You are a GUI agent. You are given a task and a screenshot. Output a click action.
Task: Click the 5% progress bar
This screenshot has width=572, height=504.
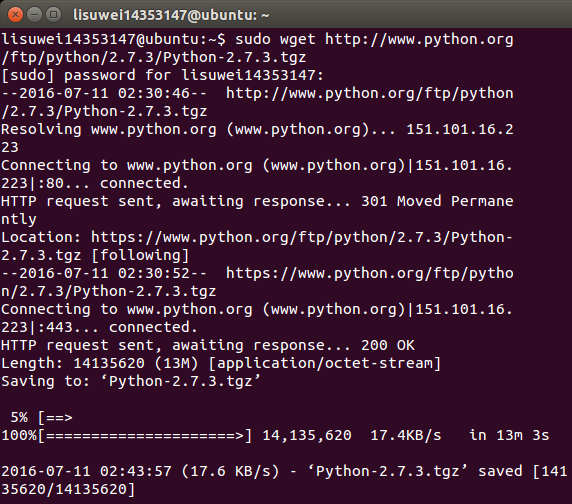click(x=41, y=417)
